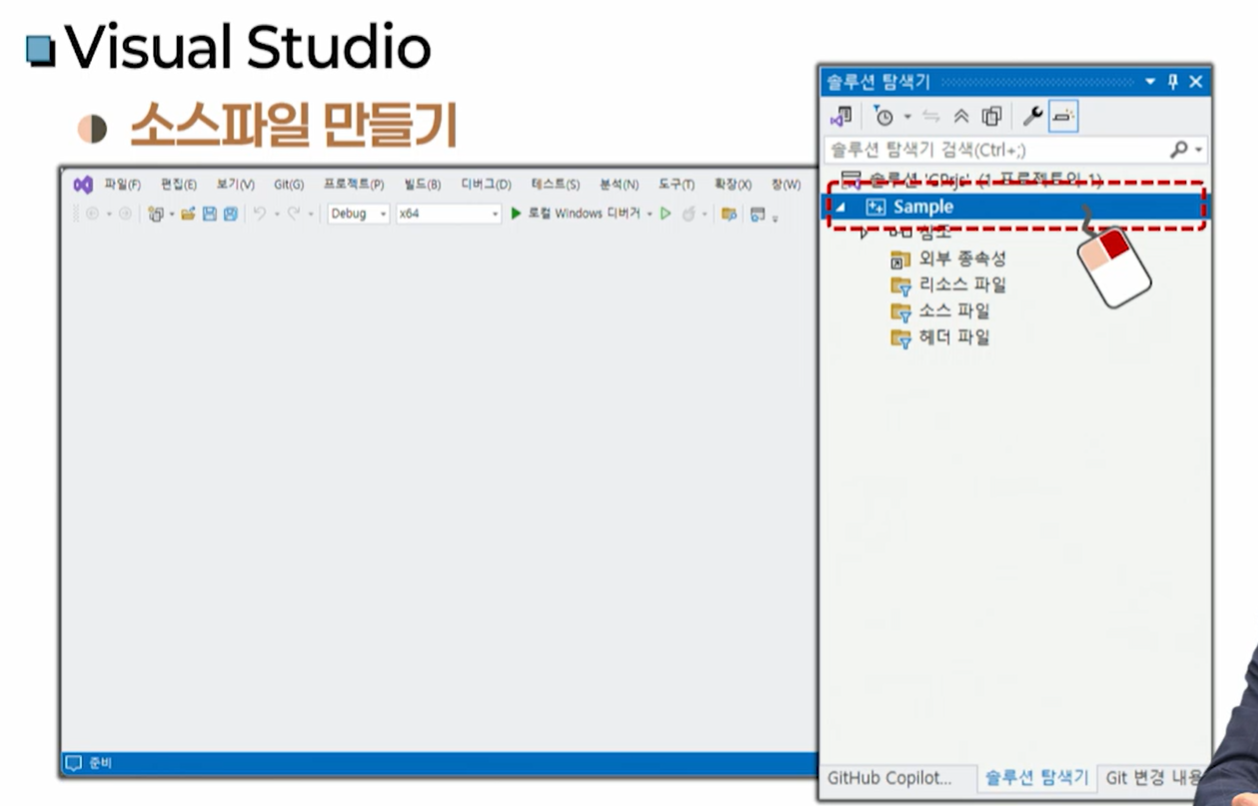
Task: Open the Git(G) menu
Action: point(289,185)
